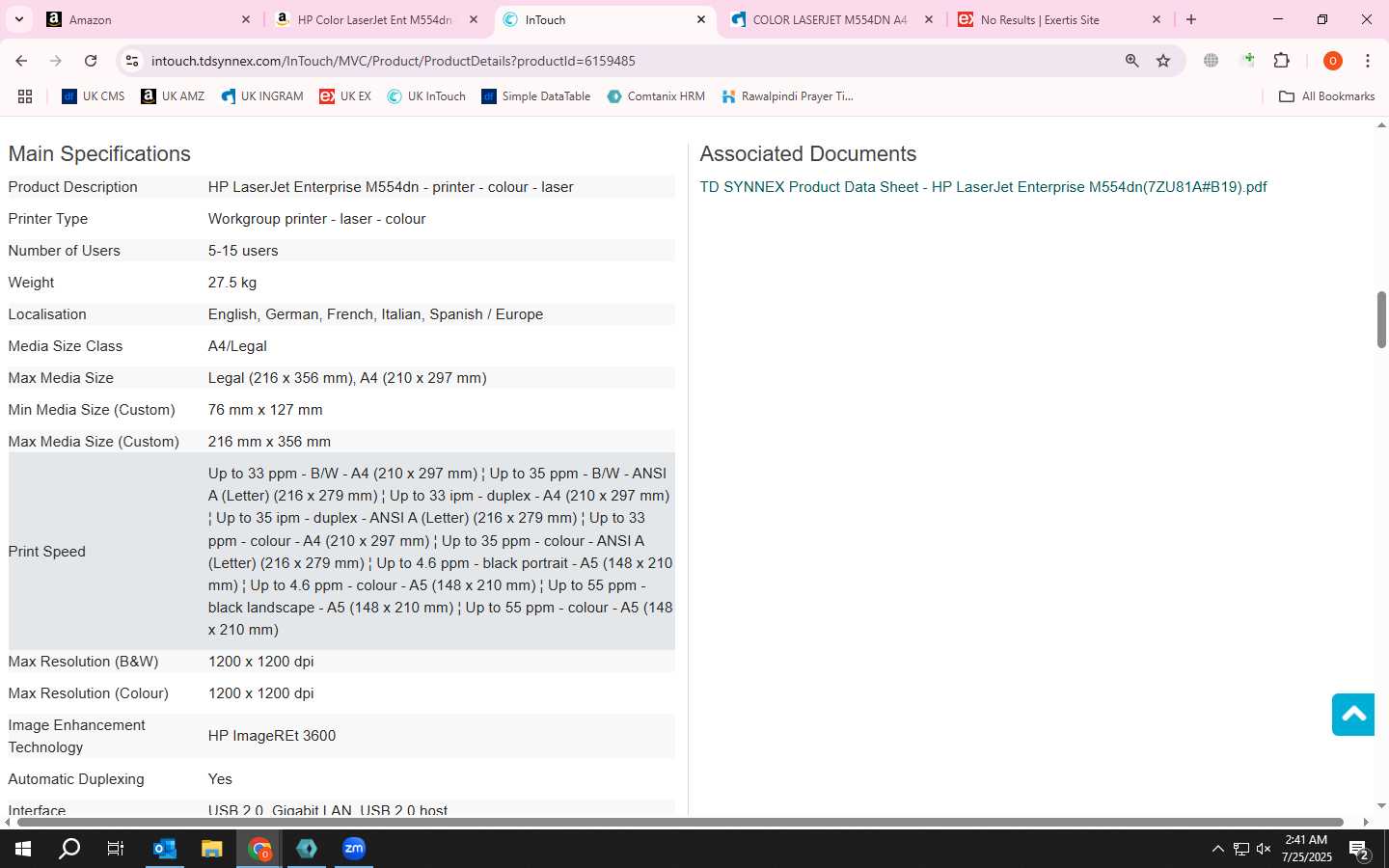This screenshot has height=868, width=1389.
Task: Open Chrome three-dot menu
Action: (1368, 61)
